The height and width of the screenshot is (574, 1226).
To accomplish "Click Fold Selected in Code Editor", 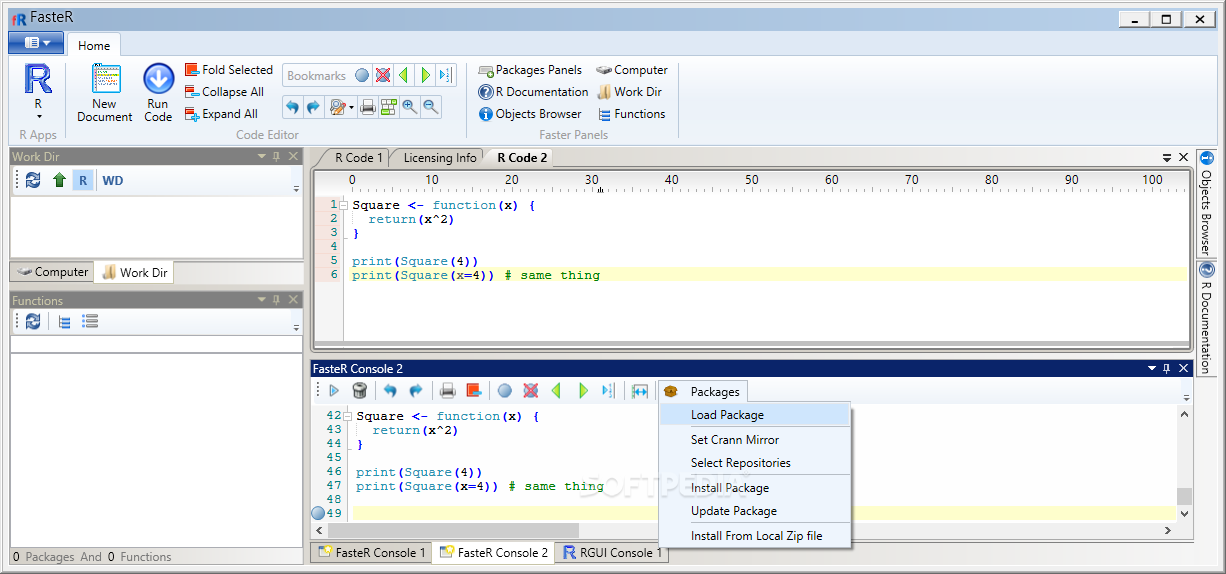I will pos(229,70).
